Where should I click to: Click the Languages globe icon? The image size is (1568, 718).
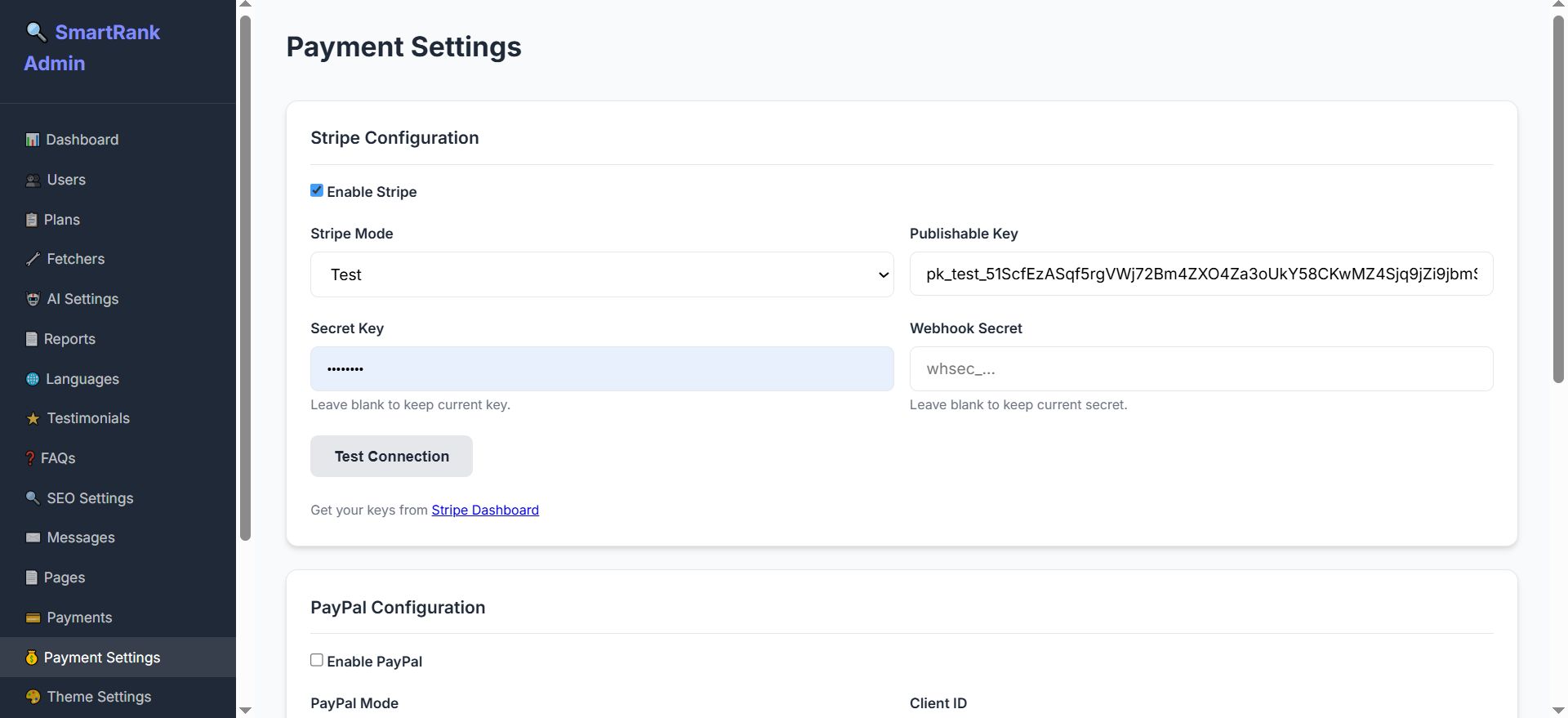click(32, 379)
